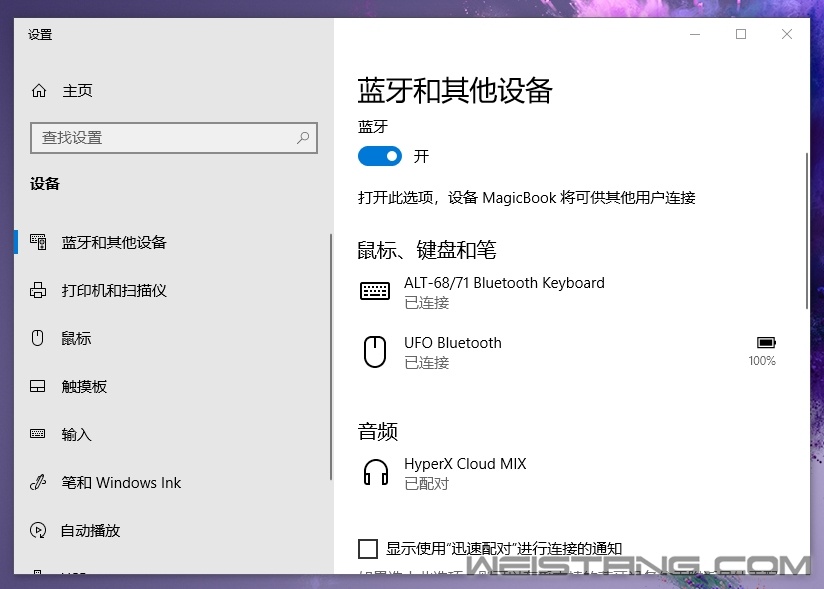Click the mouse icon for UFO Bluetooth
This screenshot has width=824, height=589.
(375, 352)
